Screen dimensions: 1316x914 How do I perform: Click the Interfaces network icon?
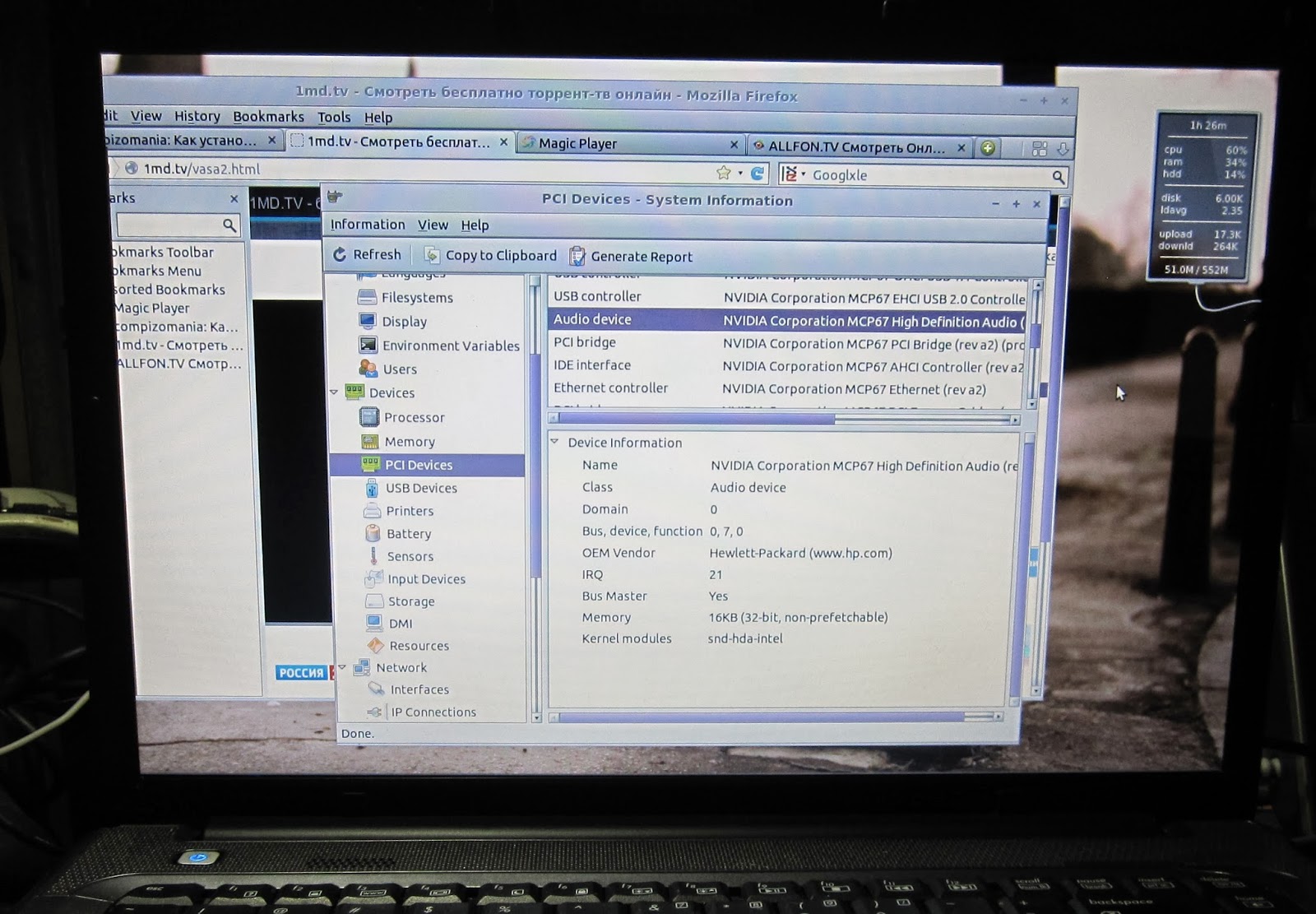click(x=377, y=689)
